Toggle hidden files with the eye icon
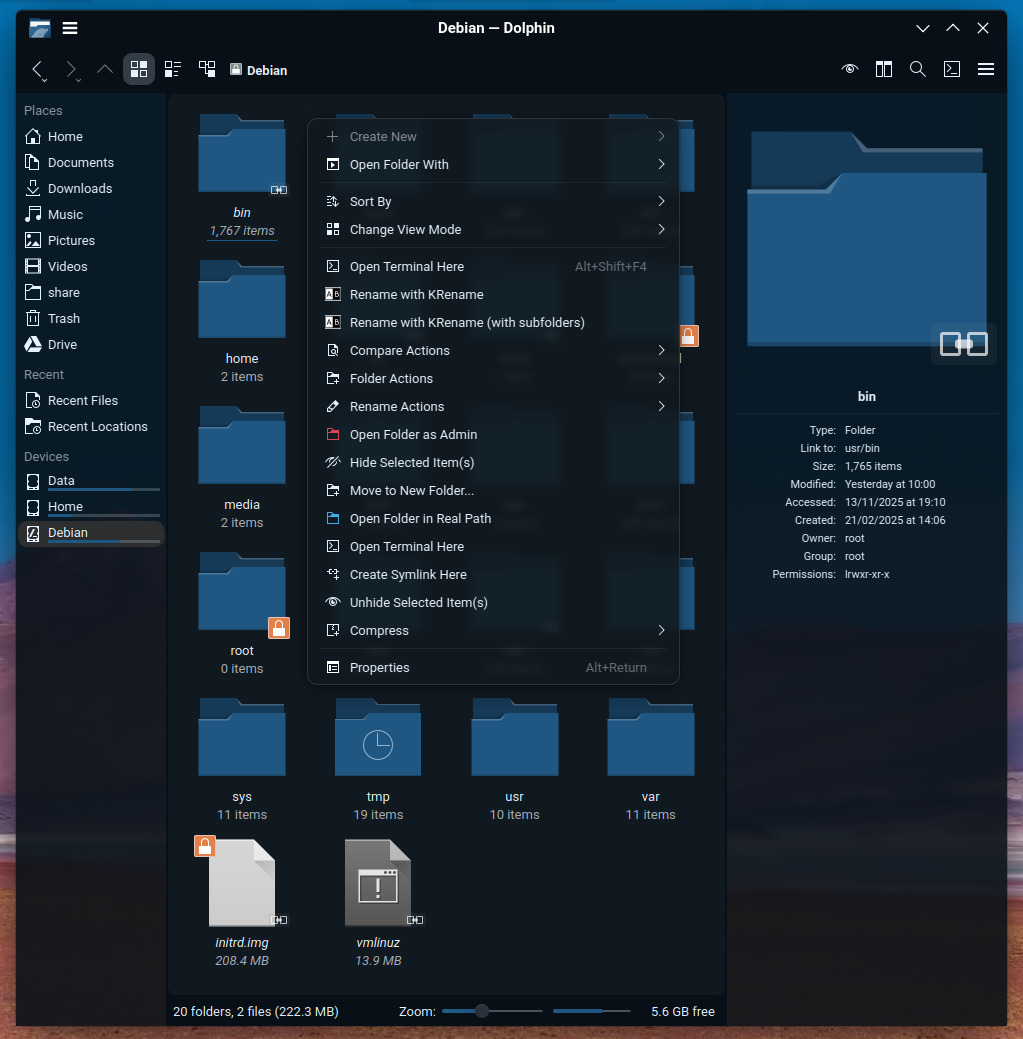Viewport: 1023px width, 1039px height. tap(850, 69)
